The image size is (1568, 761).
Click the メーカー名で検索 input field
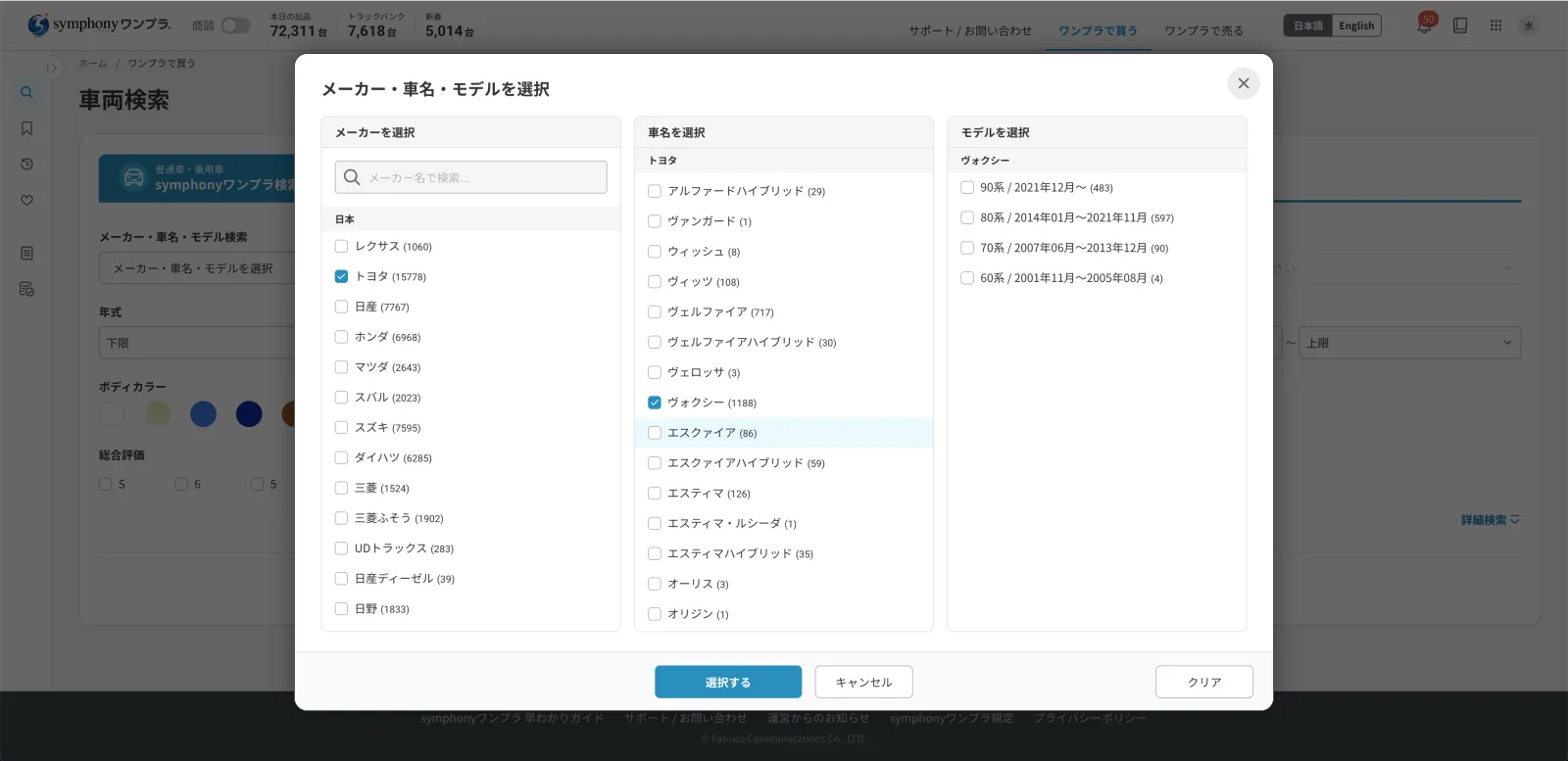(x=470, y=177)
